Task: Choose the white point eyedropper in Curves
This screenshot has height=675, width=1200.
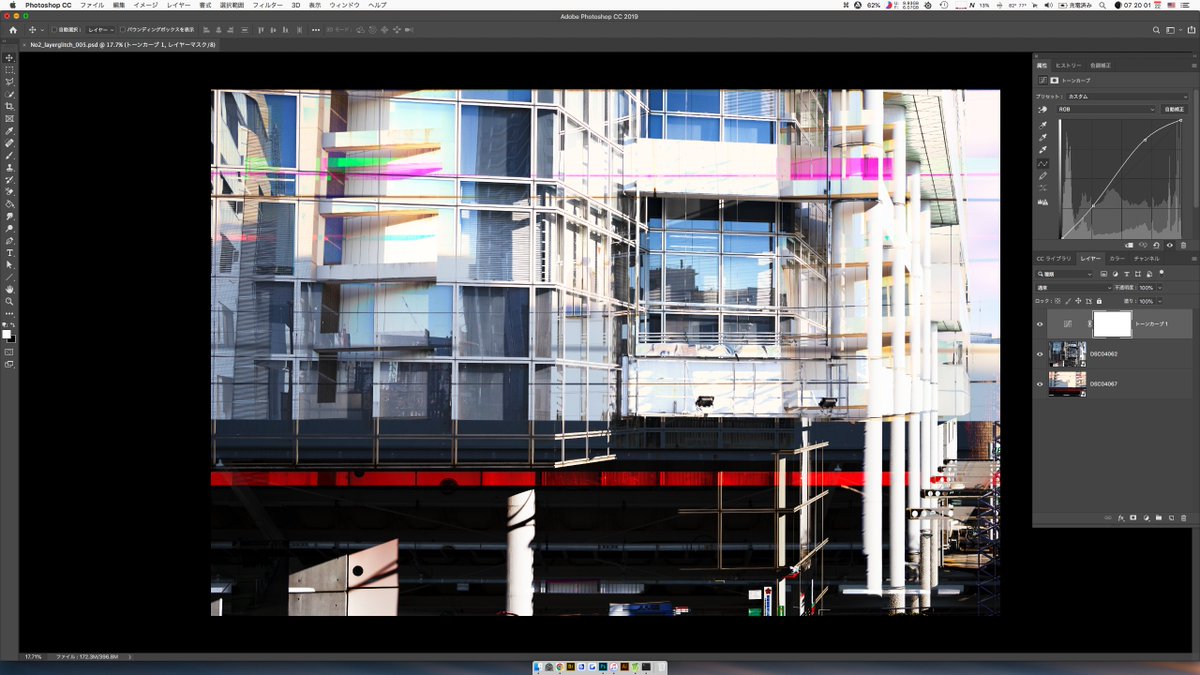Action: point(1043,150)
